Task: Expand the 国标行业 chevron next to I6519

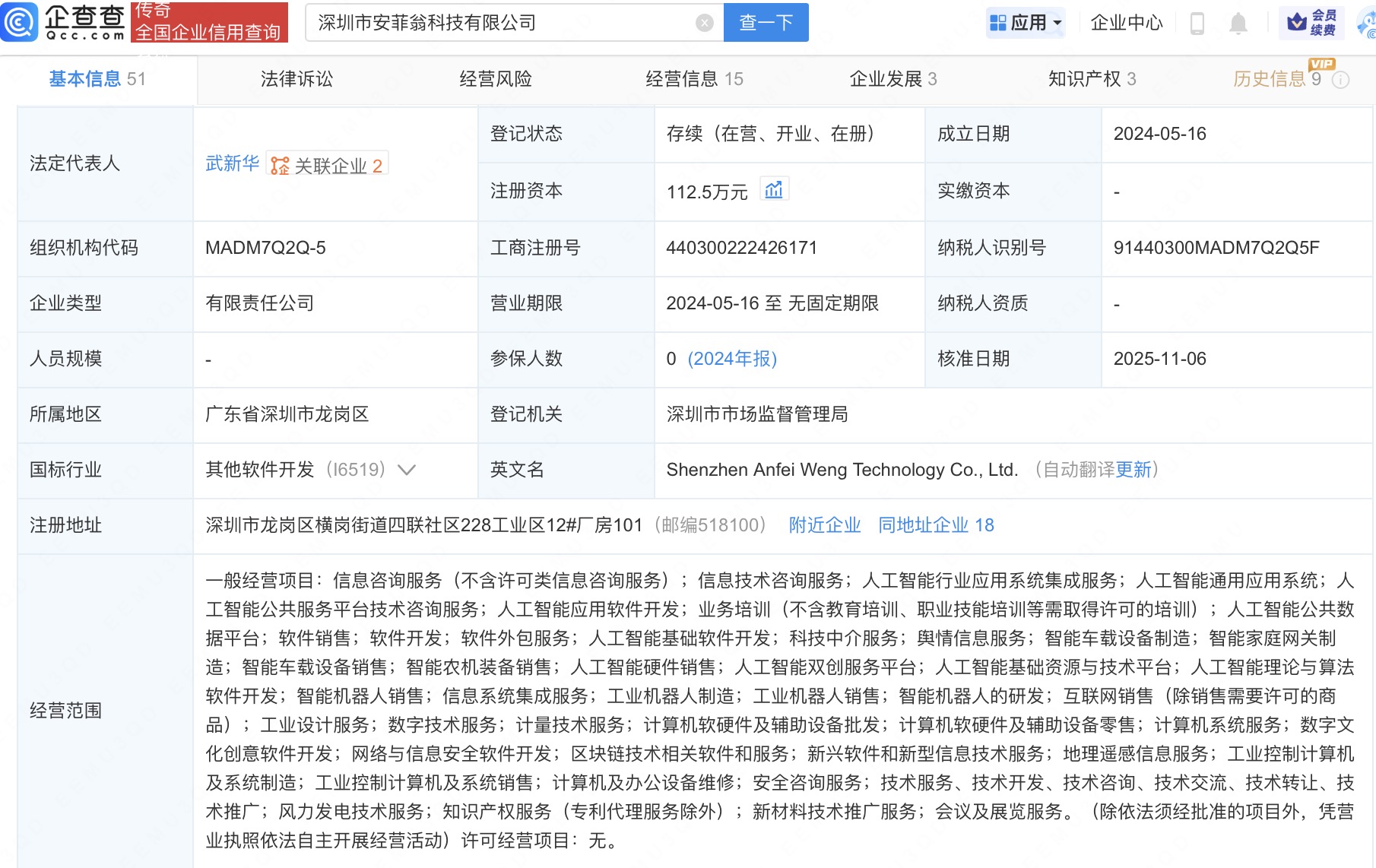Action: tap(407, 470)
